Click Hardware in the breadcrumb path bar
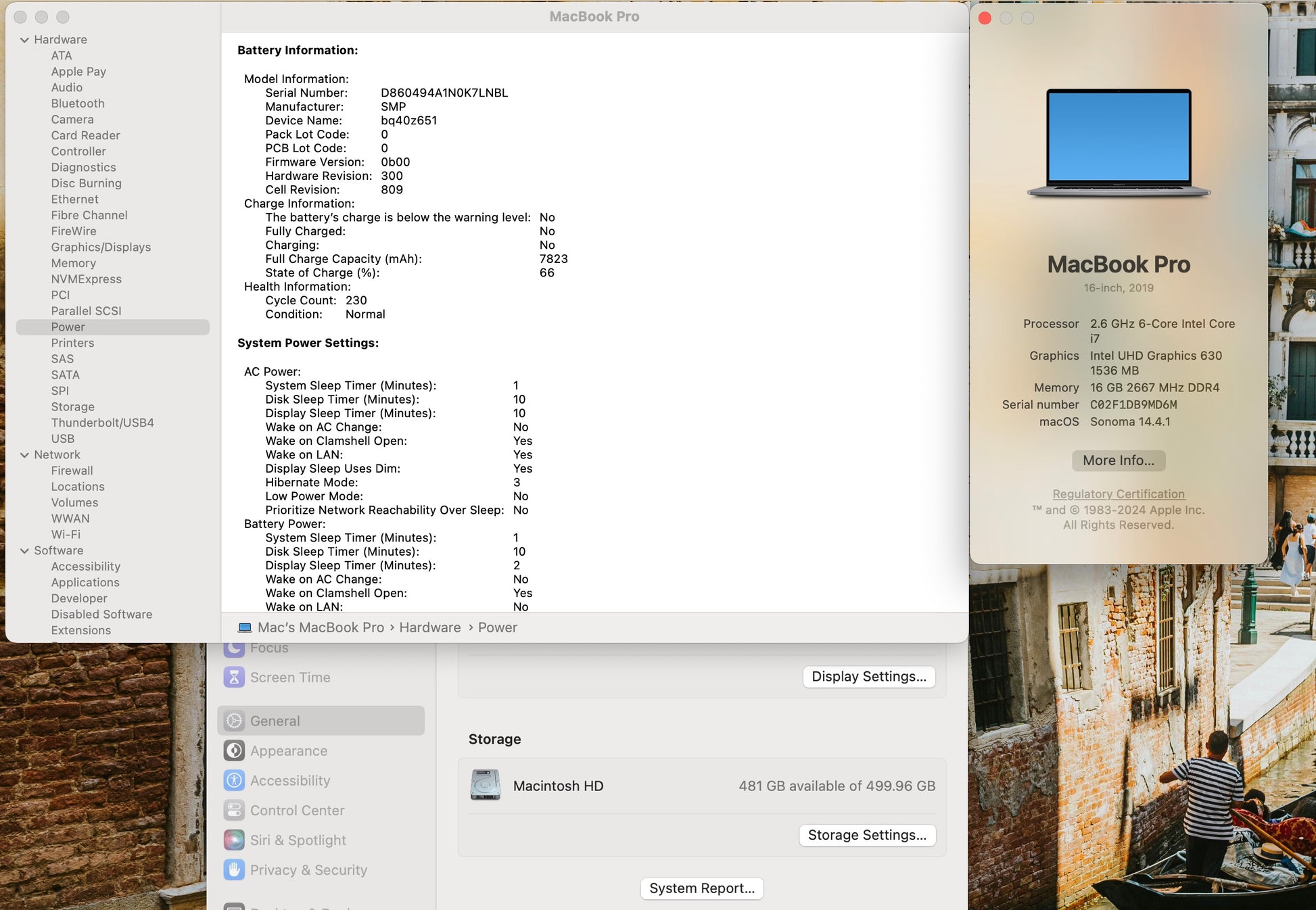Screen dimensions: 1316x910 tap(429, 627)
